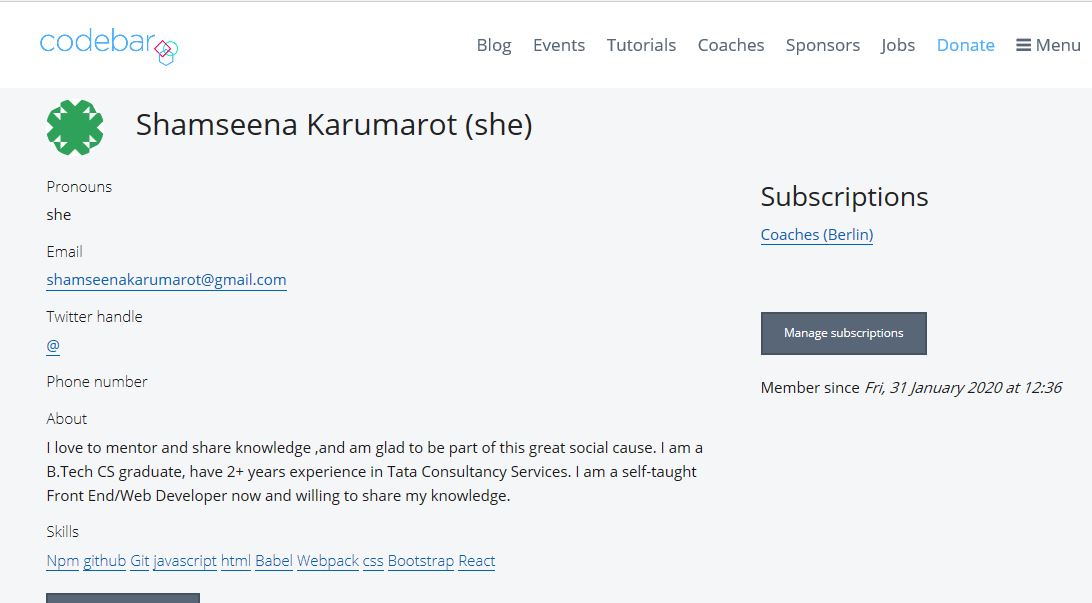Go to Events in navigation
This screenshot has height=603, width=1092.
559,45
